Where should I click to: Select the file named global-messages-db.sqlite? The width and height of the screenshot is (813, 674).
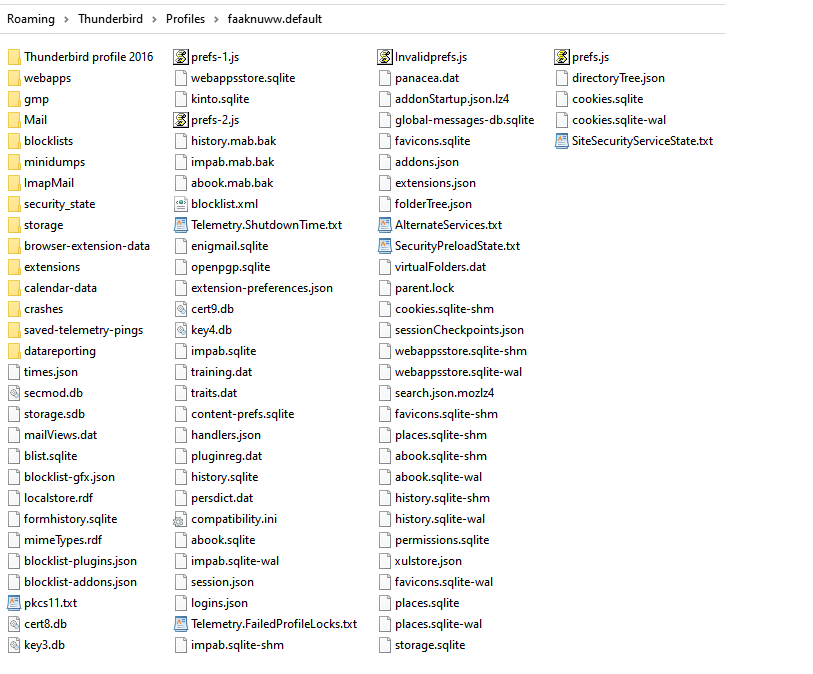coord(465,120)
